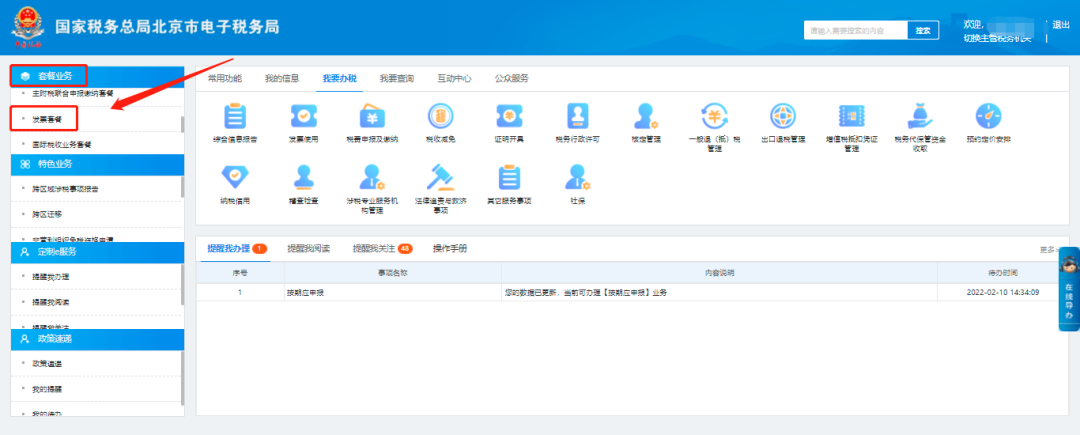Open 发票套餐 sidebar item
Screen dimensions: 1080x435
(x=48, y=119)
